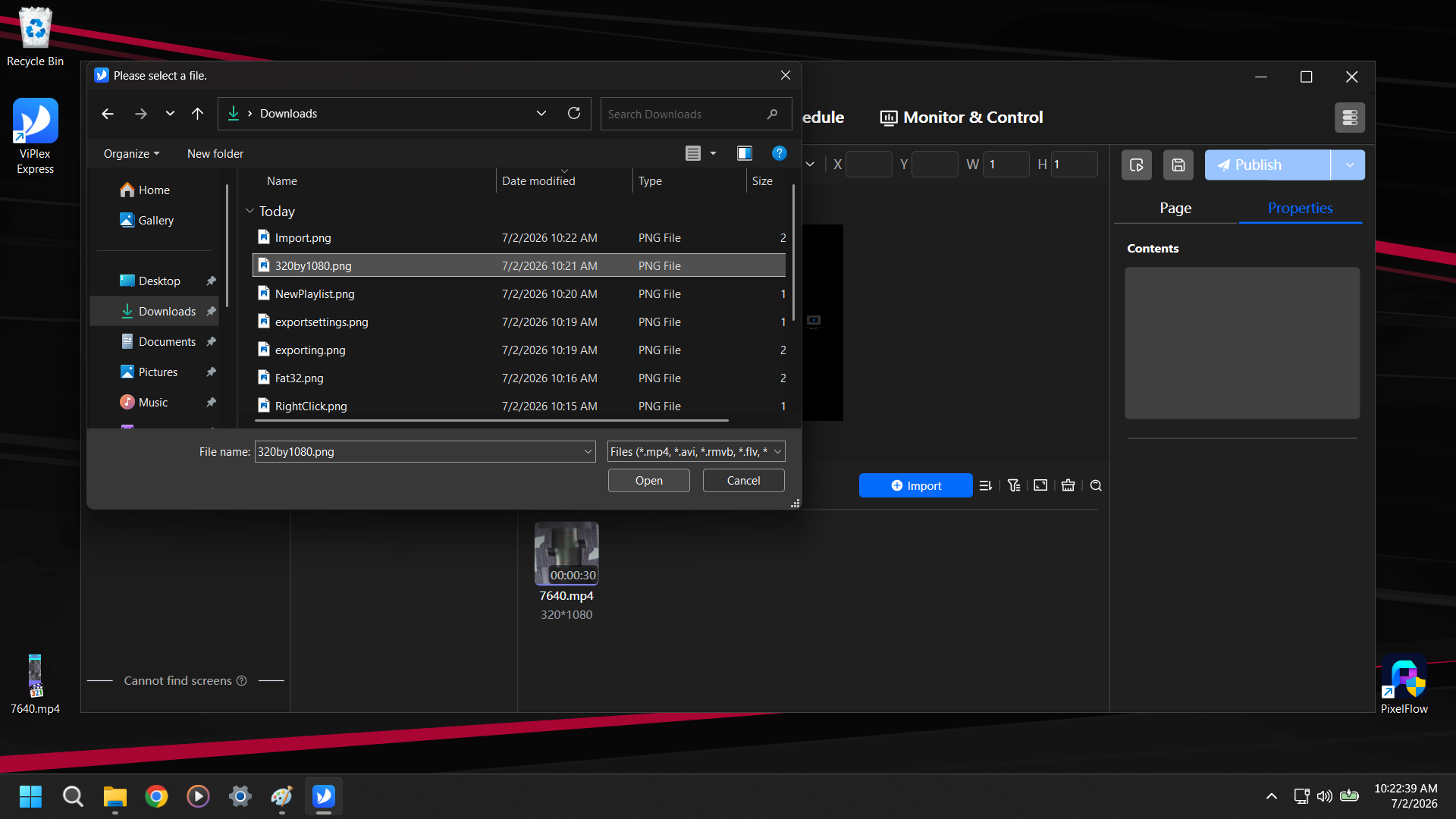Image resolution: width=1456 pixels, height=819 pixels.
Task: Open the file type filter dropdown
Action: (777, 452)
